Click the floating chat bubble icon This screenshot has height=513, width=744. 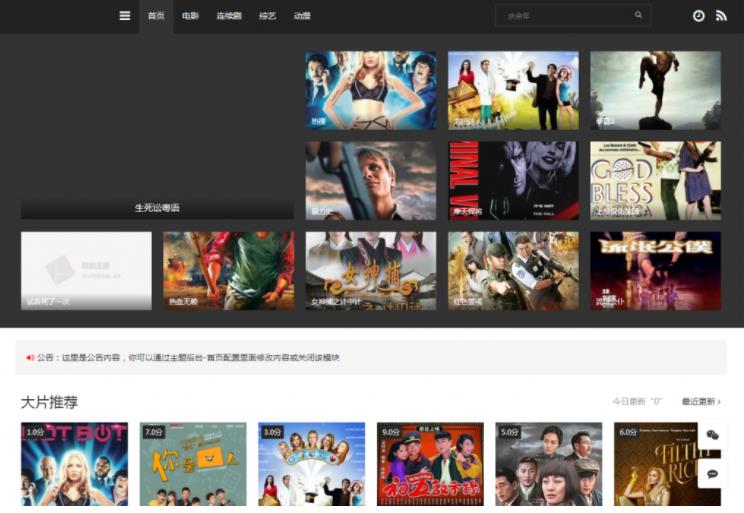[712, 474]
